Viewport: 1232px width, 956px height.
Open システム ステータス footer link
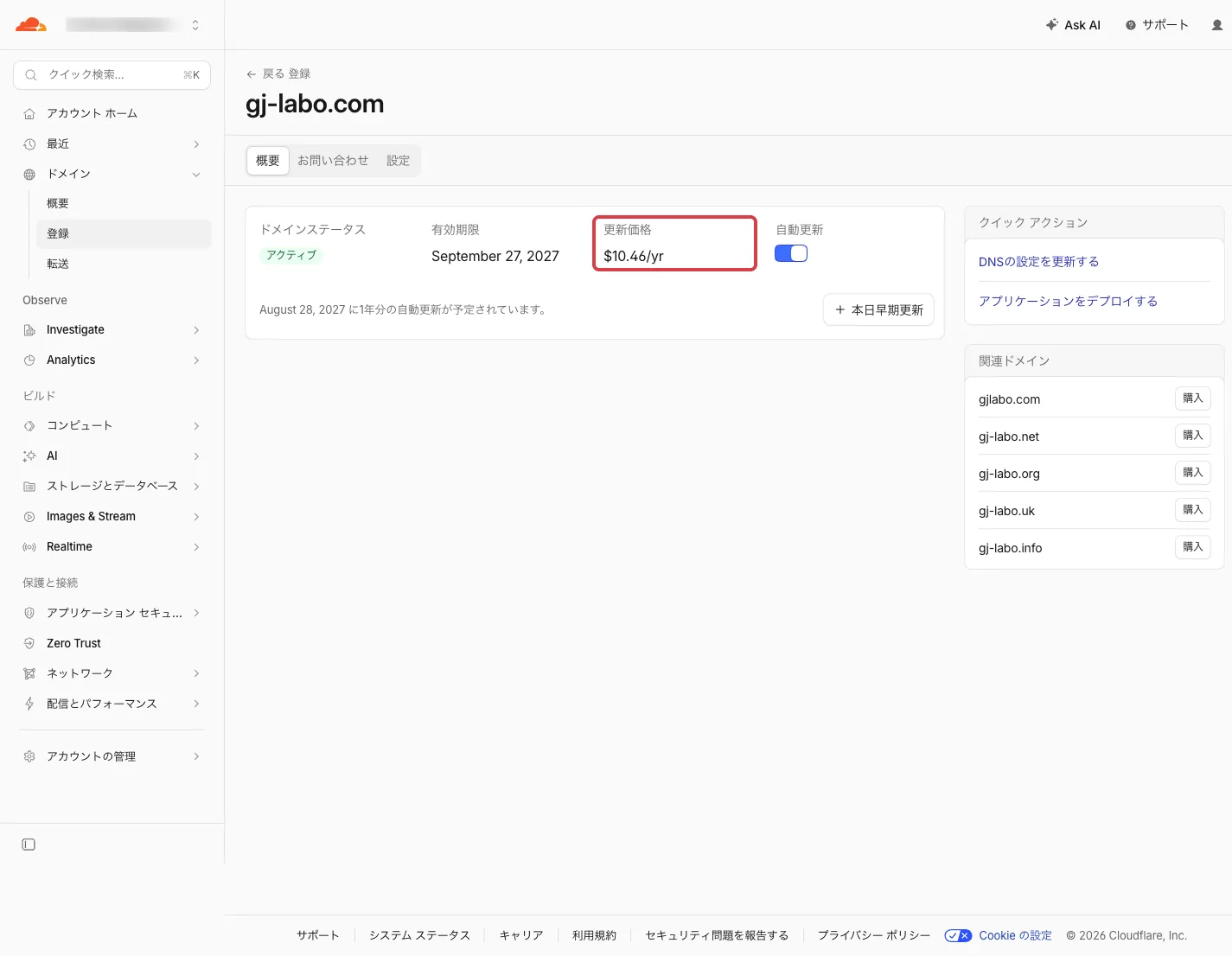tap(419, 935)
